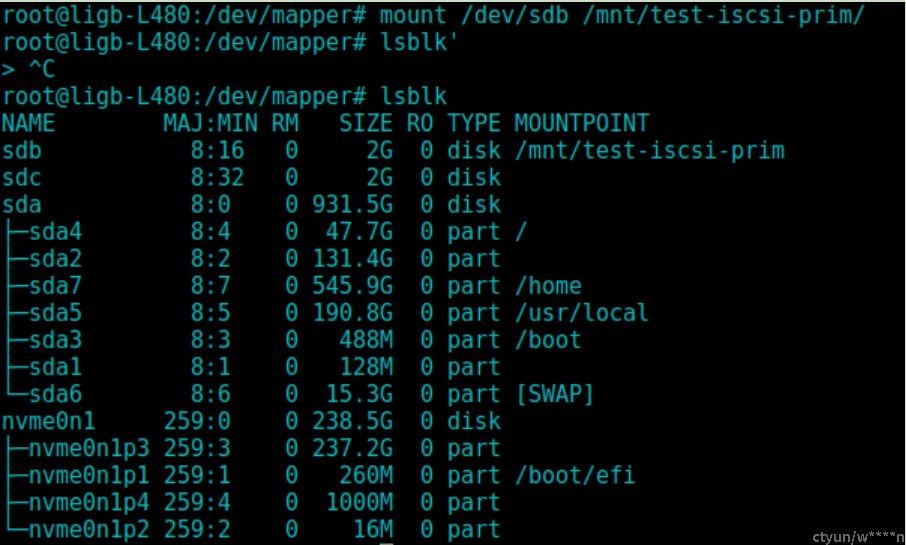
Task: Click the sda disk entry
Action: point(22,205)
